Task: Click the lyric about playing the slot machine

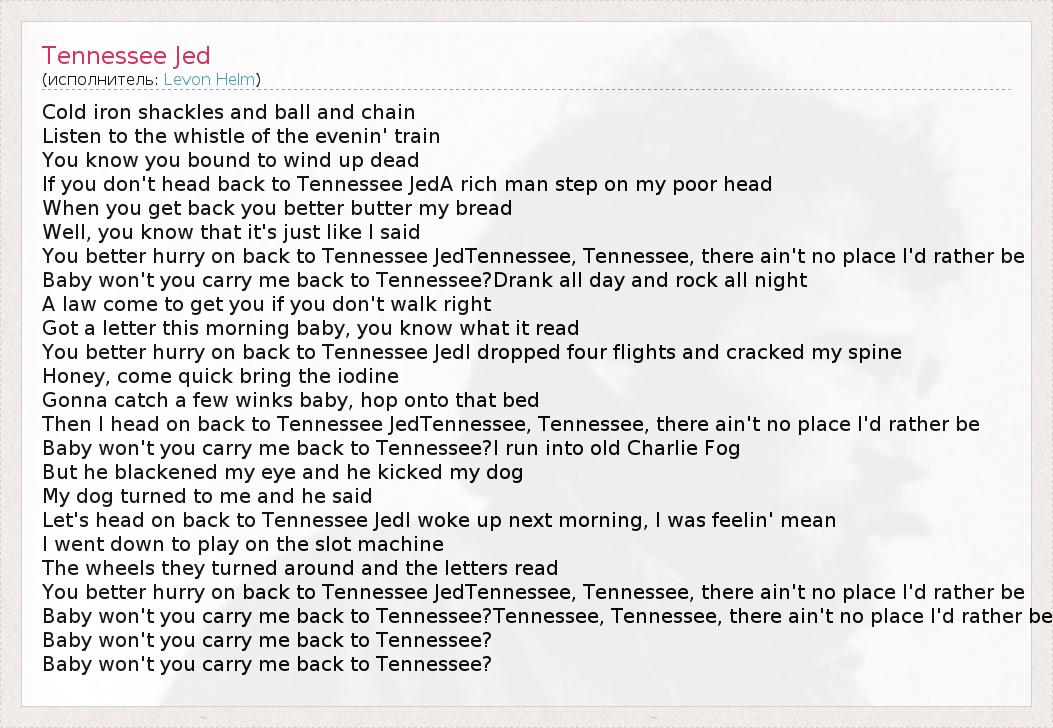Action: click(x=243, y=544)
